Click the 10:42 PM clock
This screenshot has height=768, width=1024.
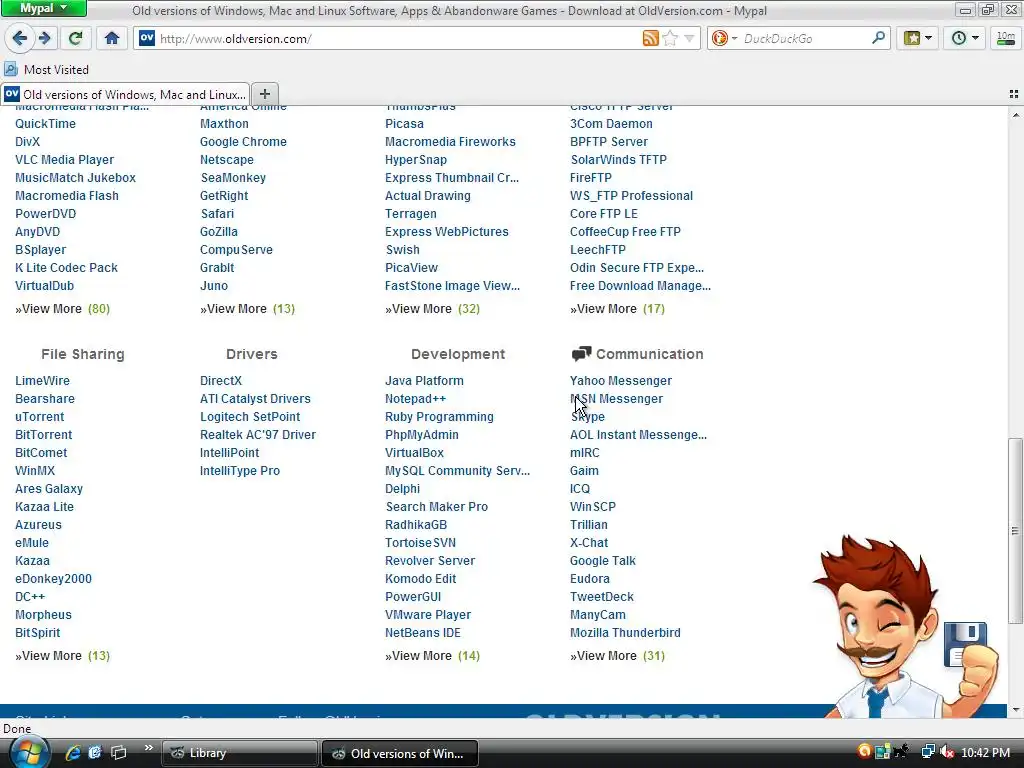985,752
